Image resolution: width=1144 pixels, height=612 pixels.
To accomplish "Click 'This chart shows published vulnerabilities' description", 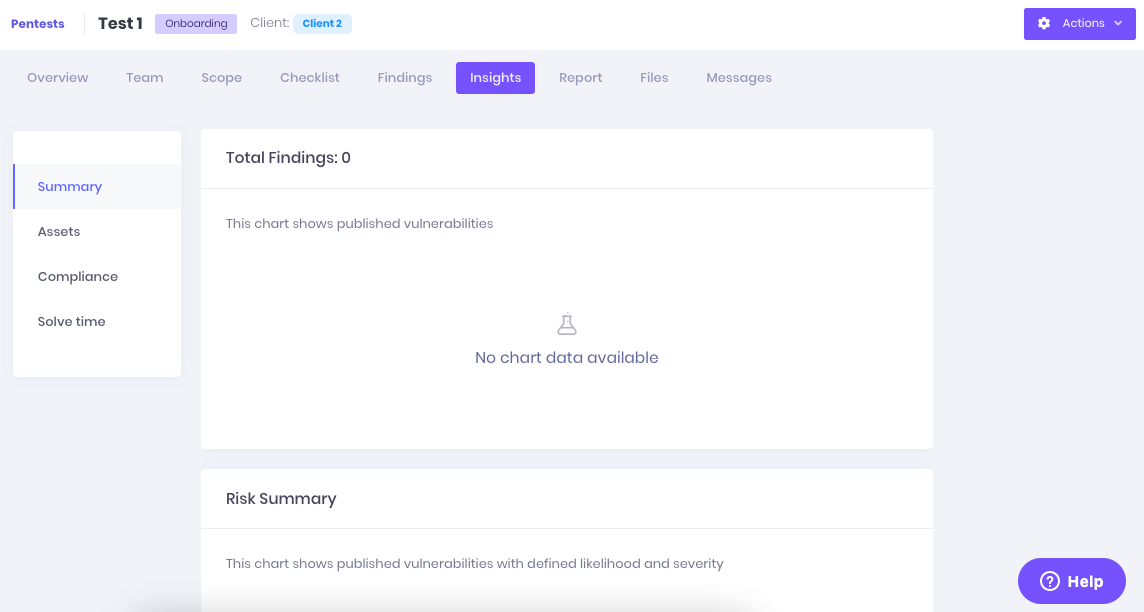I will tap(360, 224).
